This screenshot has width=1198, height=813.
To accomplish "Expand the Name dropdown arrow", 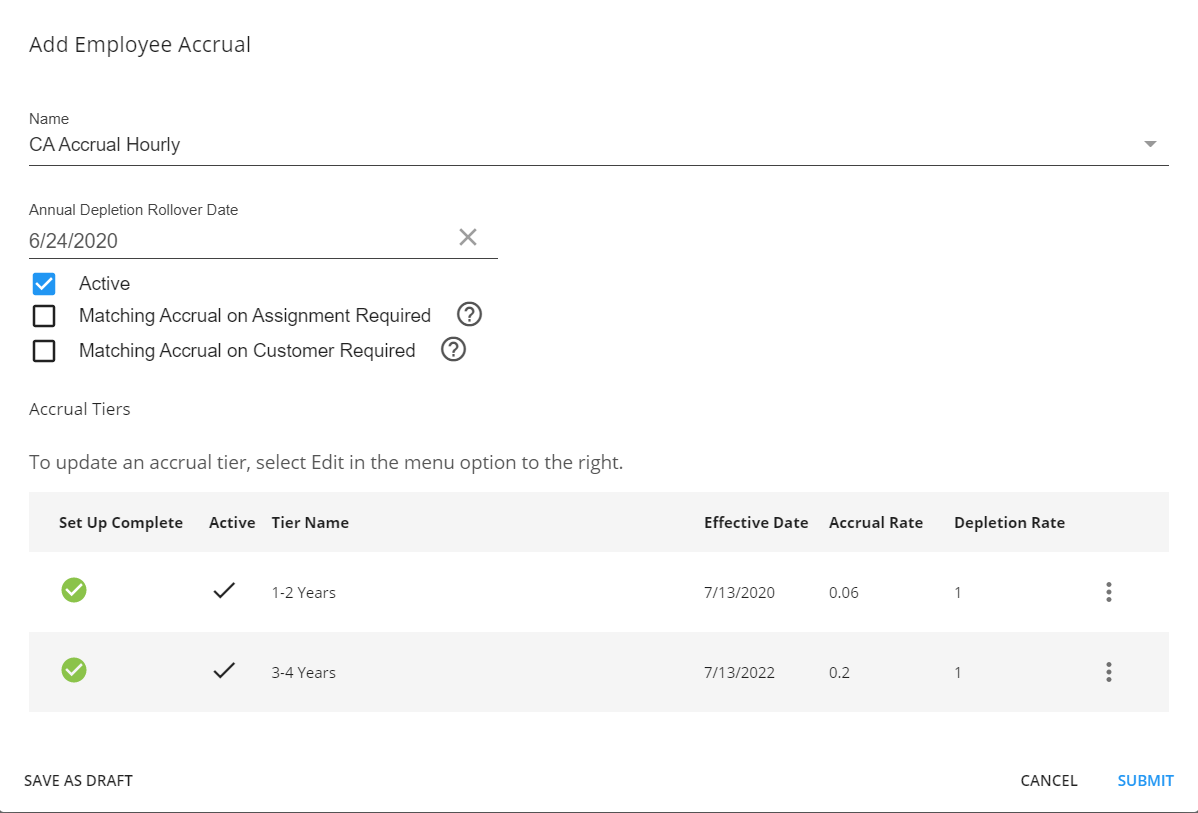I will (1150, 145).
